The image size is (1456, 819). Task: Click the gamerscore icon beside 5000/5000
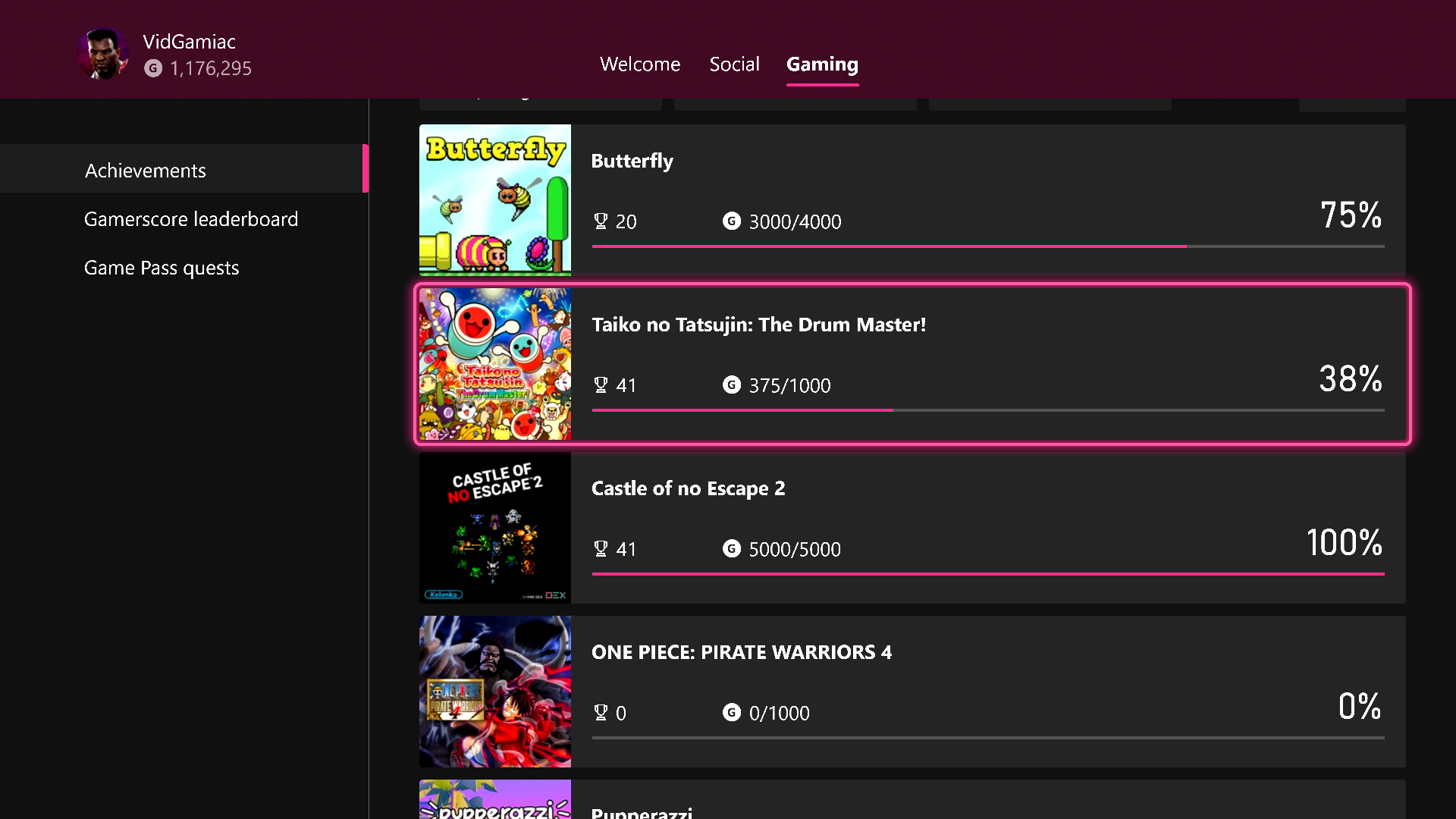(731, 549)
